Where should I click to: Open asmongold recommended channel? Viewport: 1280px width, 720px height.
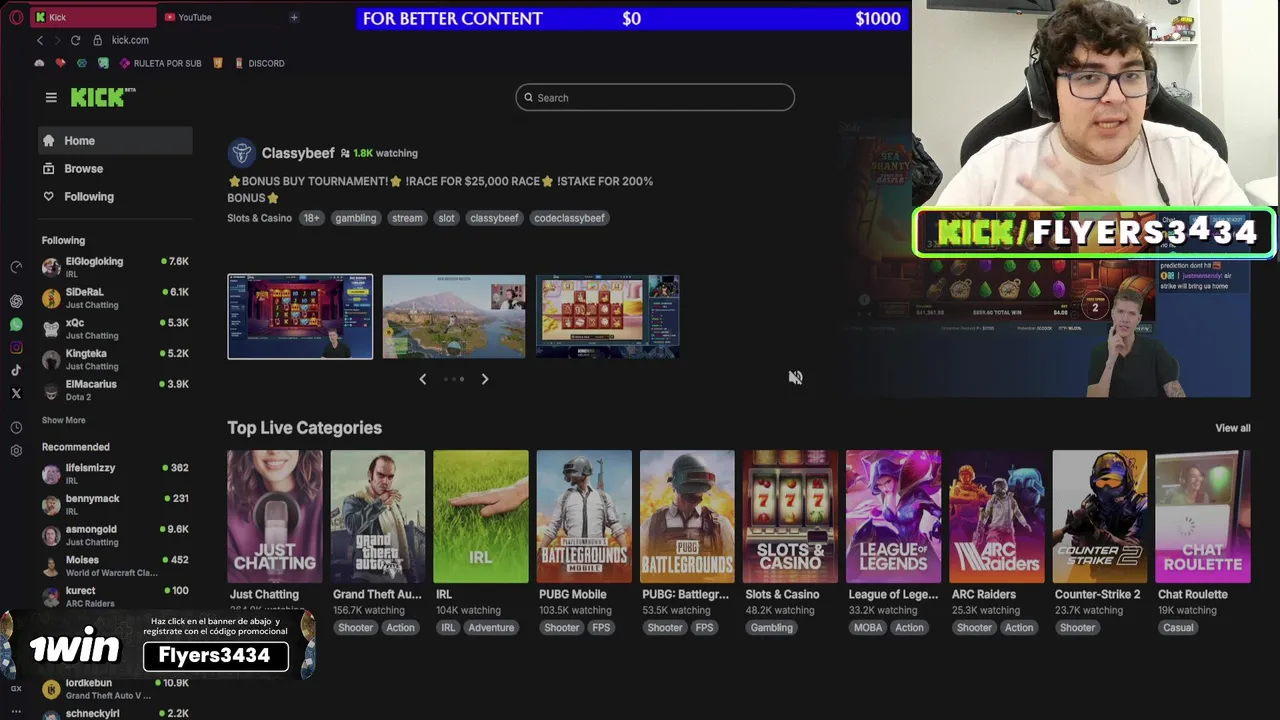coord(115,535)
